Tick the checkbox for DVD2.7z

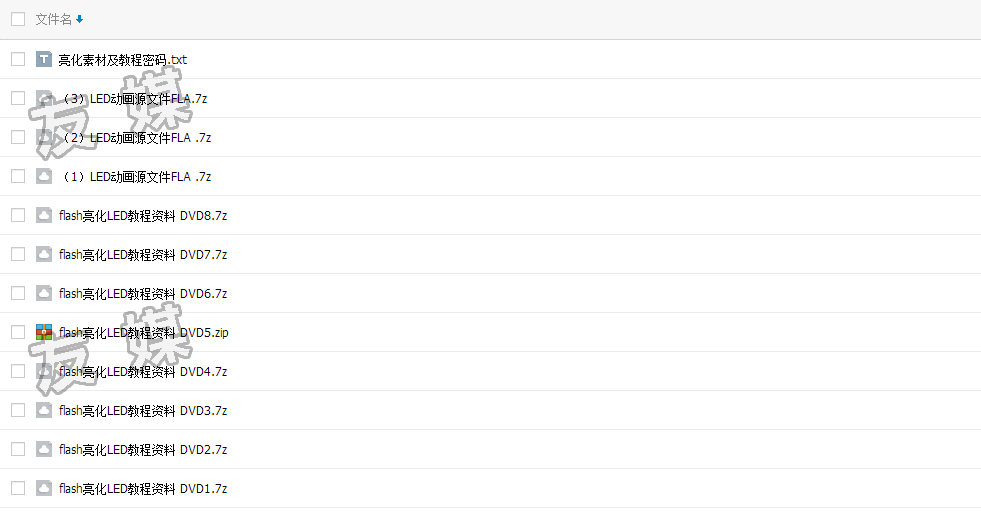point(18,449)
